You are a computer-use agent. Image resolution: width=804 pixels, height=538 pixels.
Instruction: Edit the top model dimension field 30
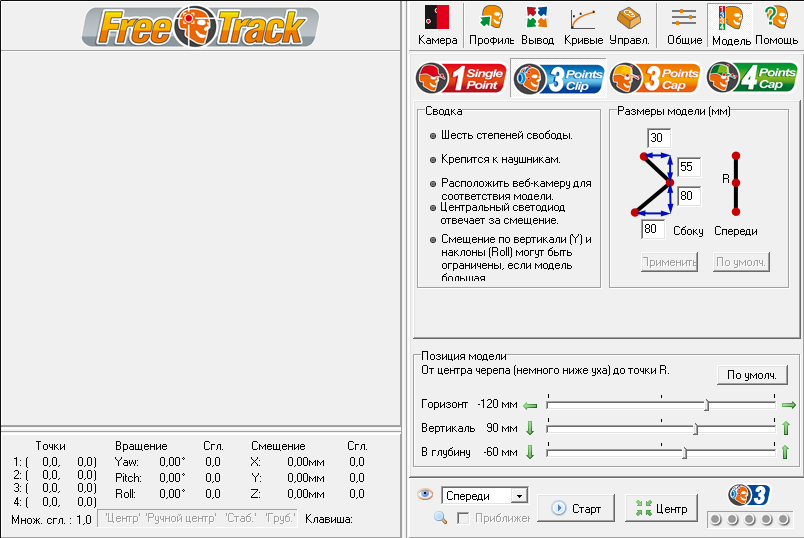point(658,138)
